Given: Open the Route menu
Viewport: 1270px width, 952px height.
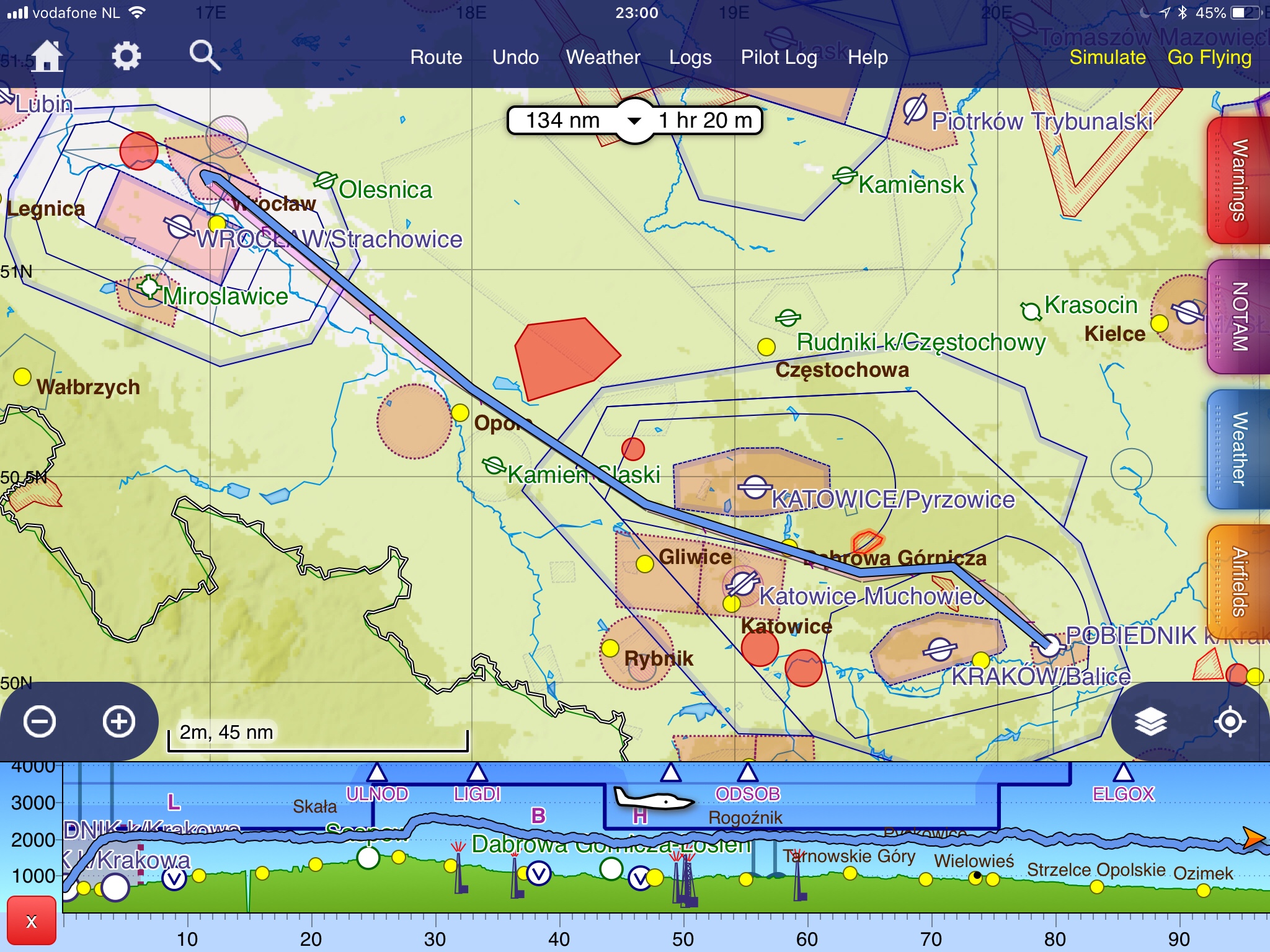Looking at the screenshot, I should (x=436, y=57).
